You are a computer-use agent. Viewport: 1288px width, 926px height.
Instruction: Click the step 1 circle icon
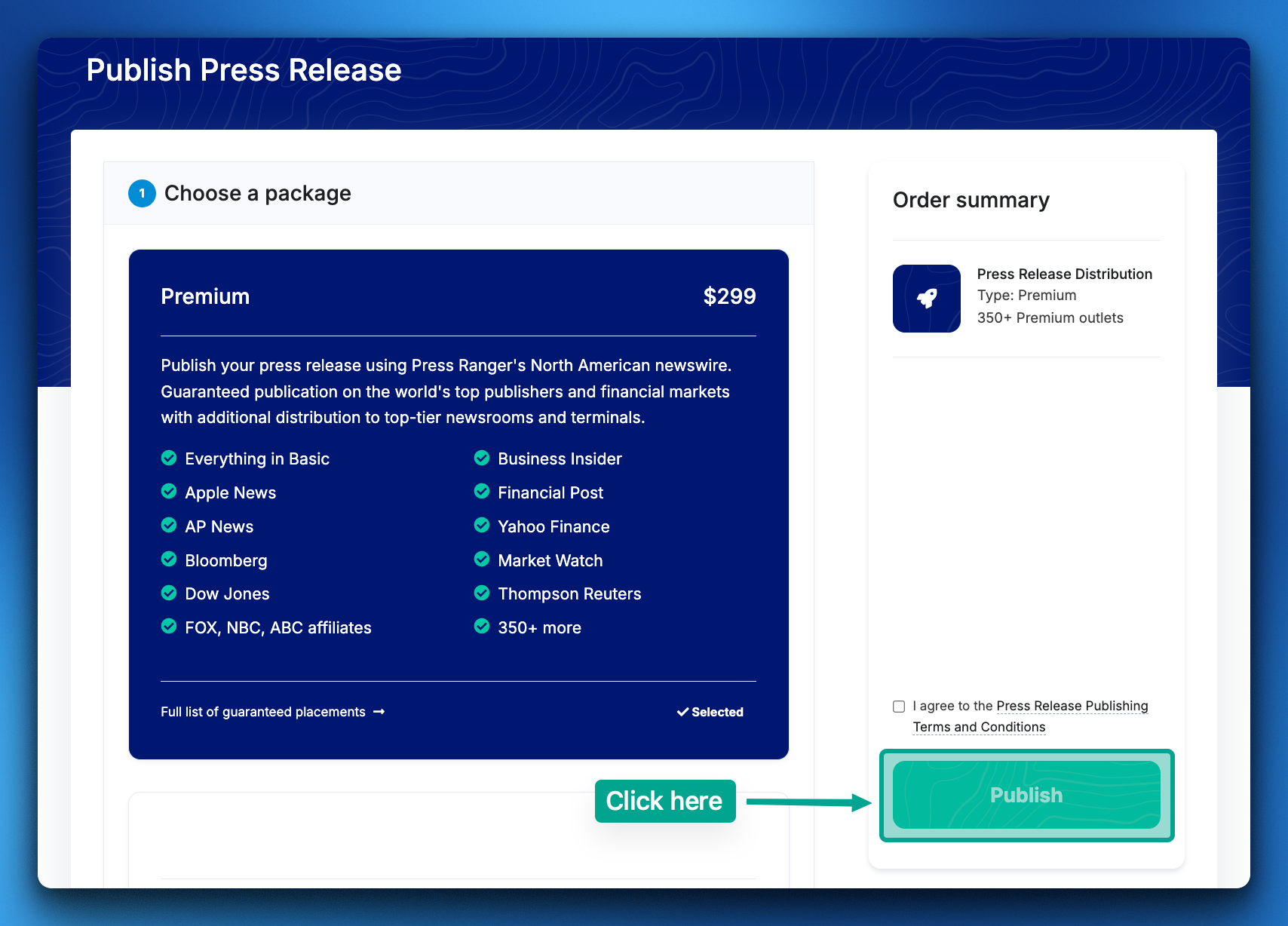pyautogui.click(x=142, y=193)
